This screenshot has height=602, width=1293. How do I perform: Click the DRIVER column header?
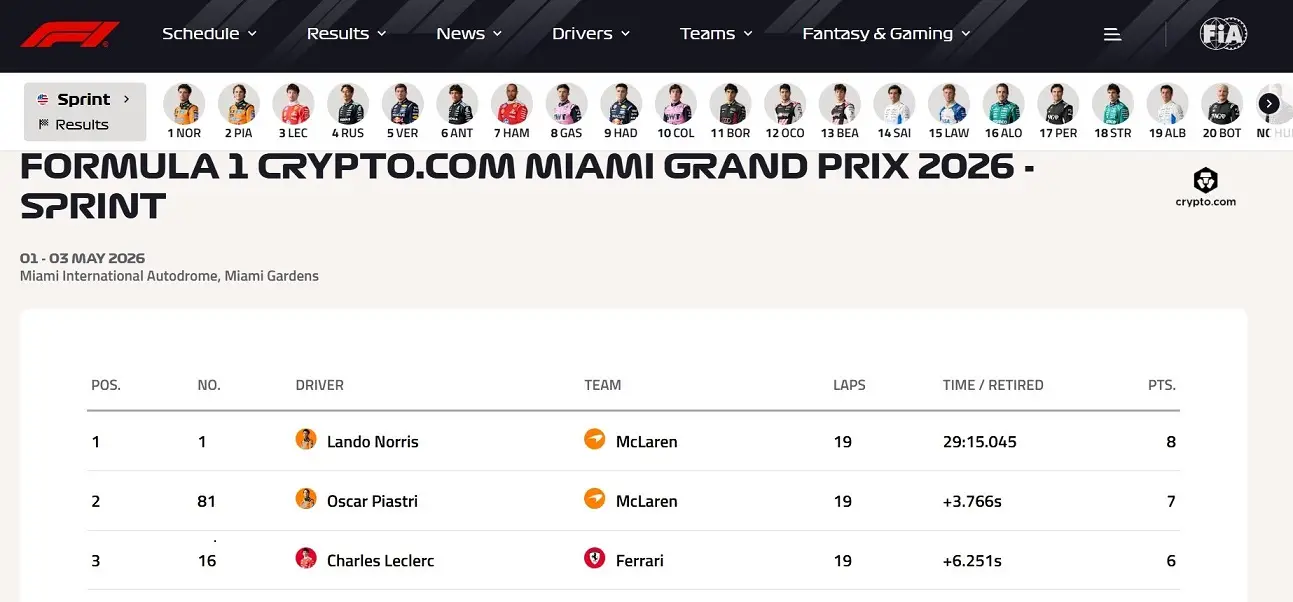coord(320,385)
